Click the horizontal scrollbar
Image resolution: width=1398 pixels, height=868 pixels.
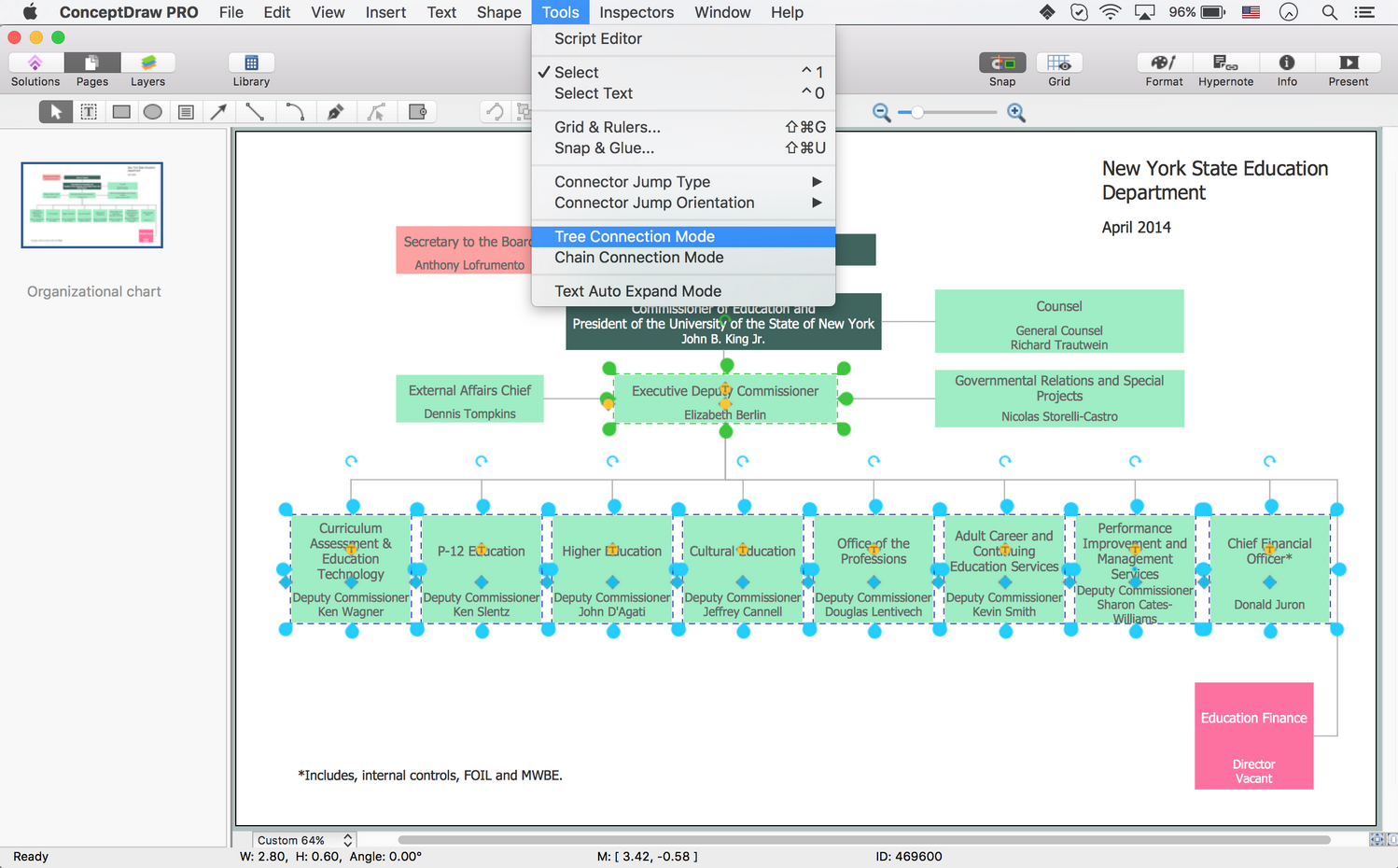pos(863,840)
